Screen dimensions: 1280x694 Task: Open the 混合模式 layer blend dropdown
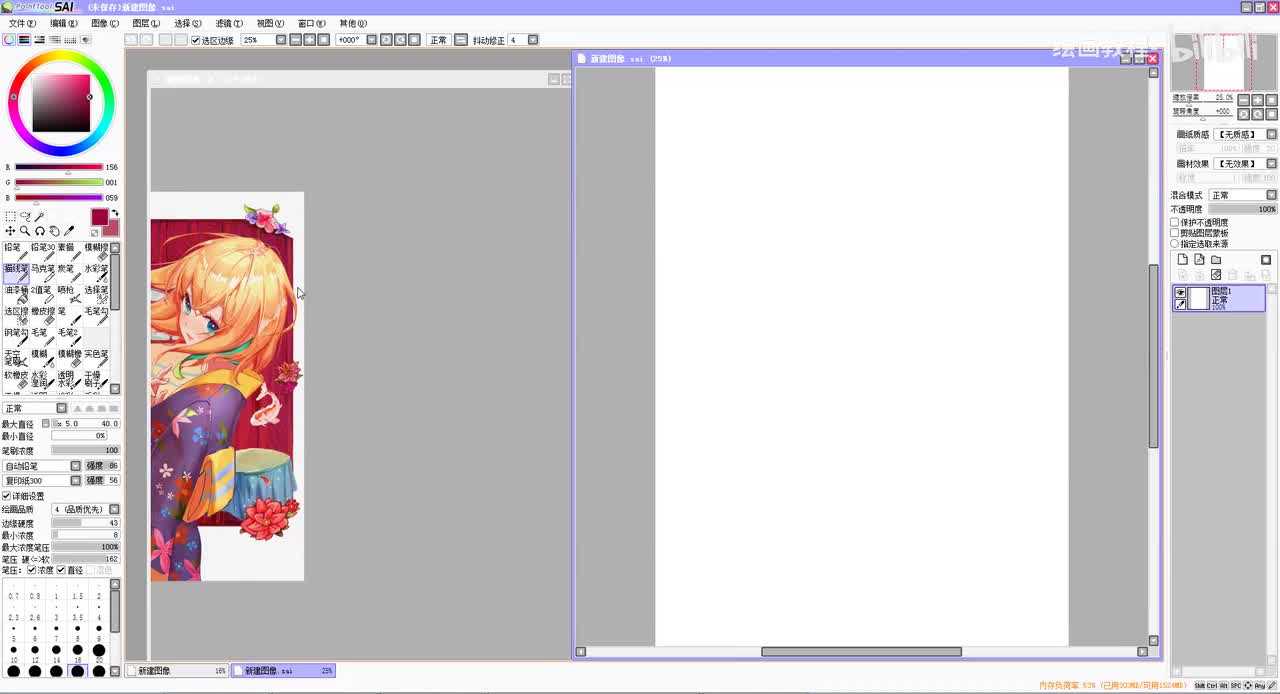click(1272, 195)
